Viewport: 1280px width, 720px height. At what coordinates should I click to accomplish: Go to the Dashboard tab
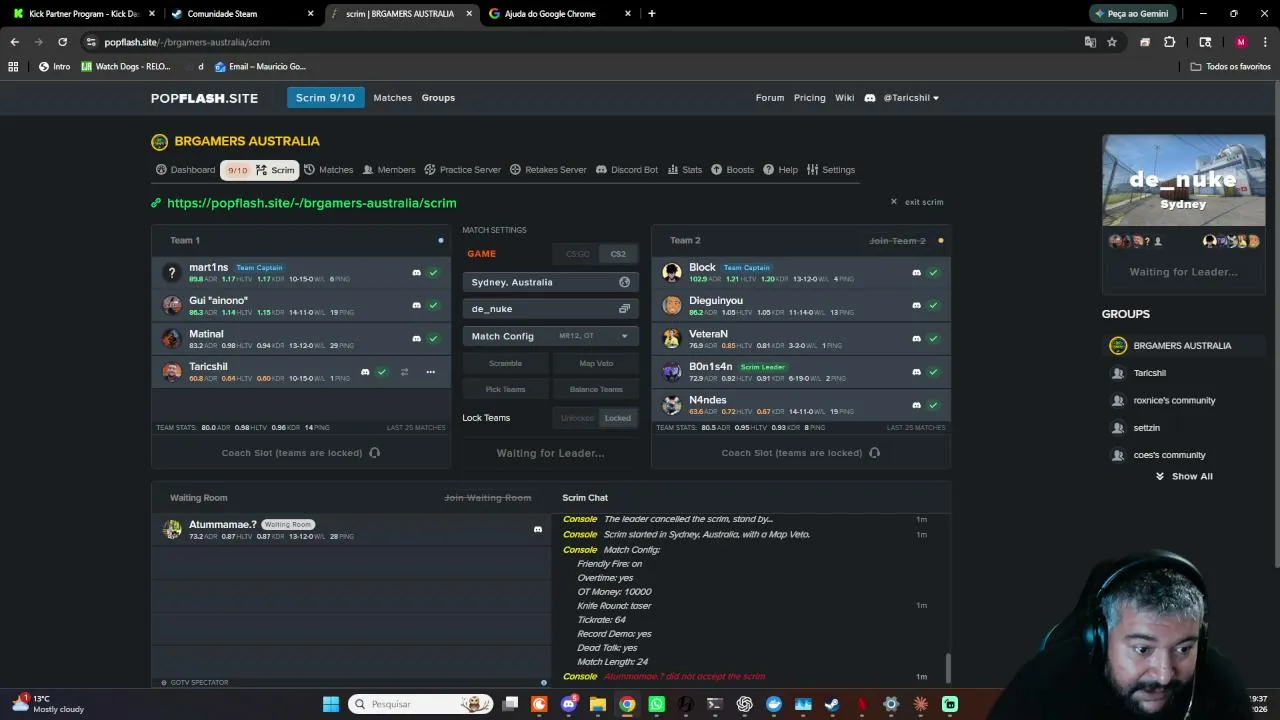186,170
